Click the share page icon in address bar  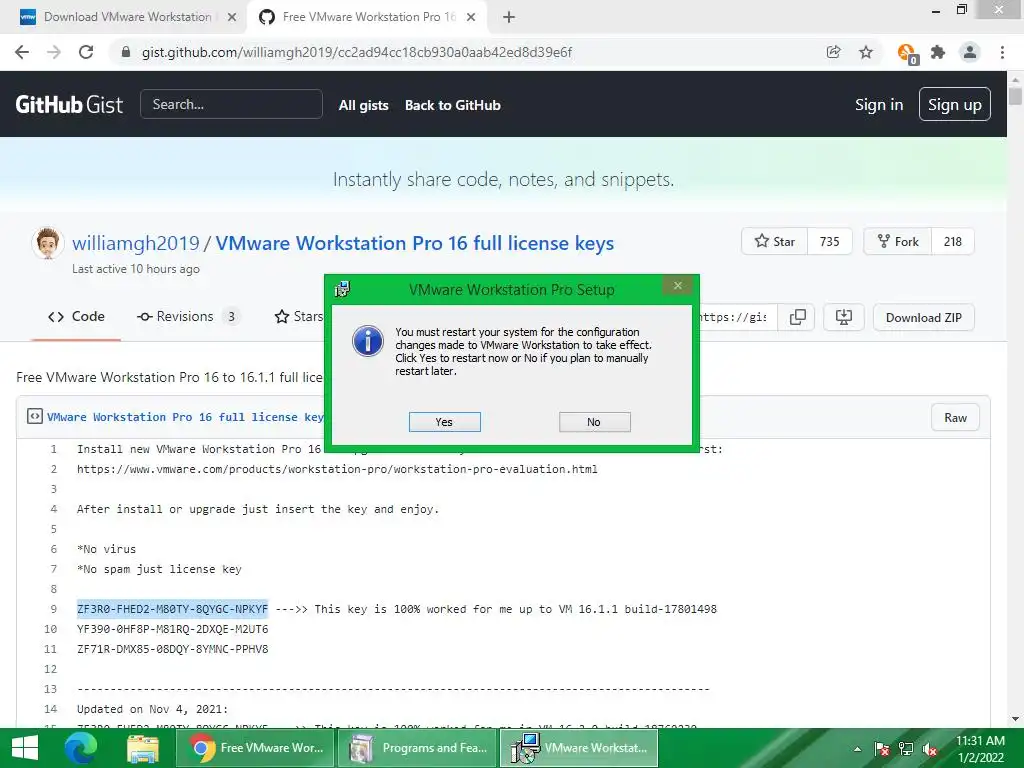click(833, 52)
